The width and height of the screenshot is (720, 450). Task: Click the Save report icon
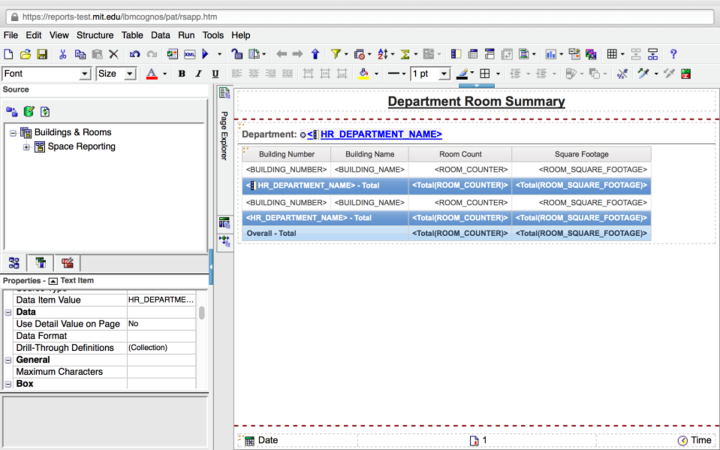[43, 54]
